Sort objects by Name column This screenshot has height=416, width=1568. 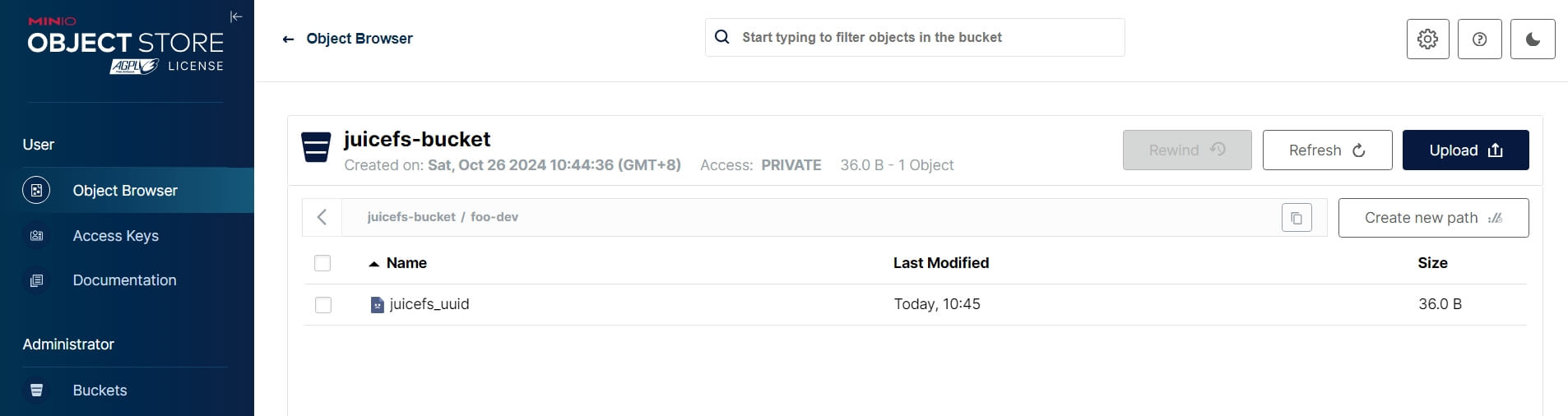[406, 263]
